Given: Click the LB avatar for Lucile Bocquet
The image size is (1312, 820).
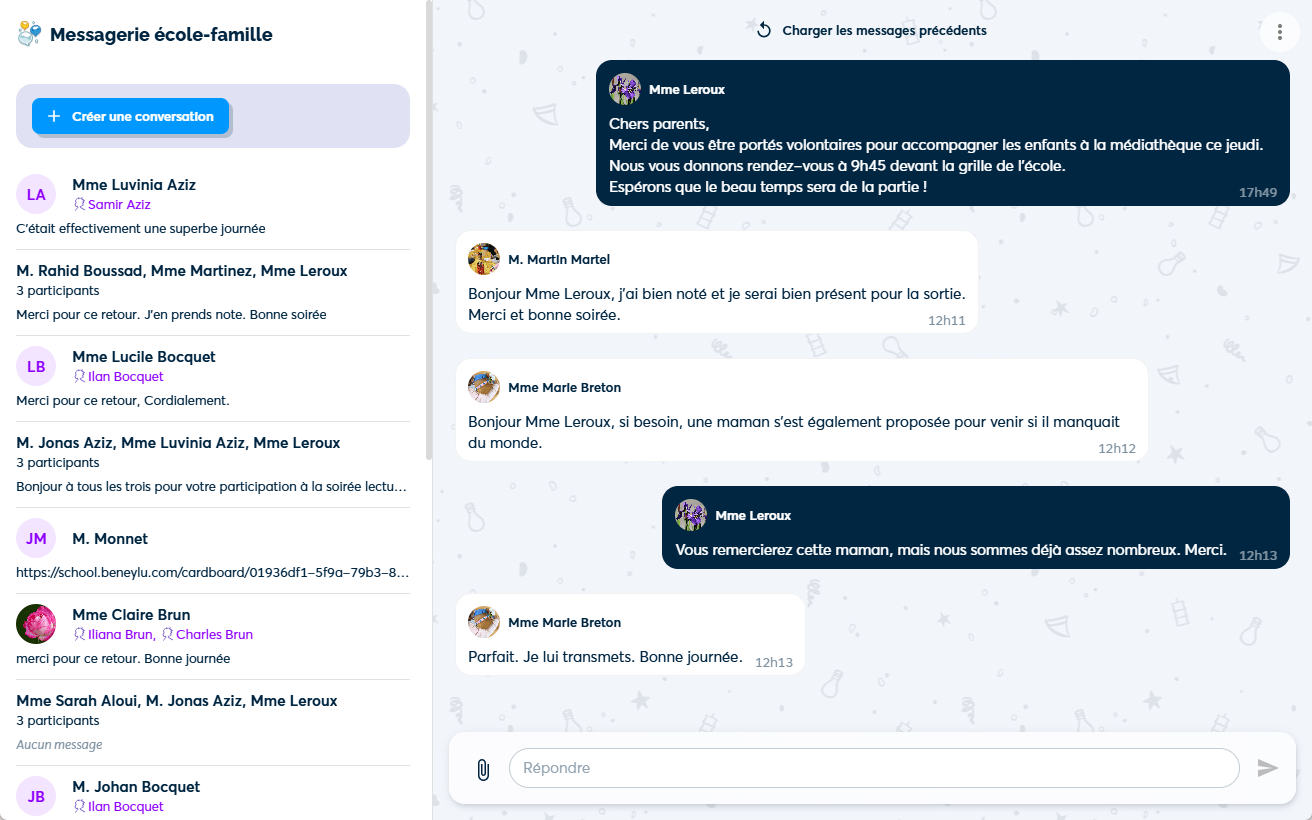Looking at the screenshot, I should click(36, 366).
